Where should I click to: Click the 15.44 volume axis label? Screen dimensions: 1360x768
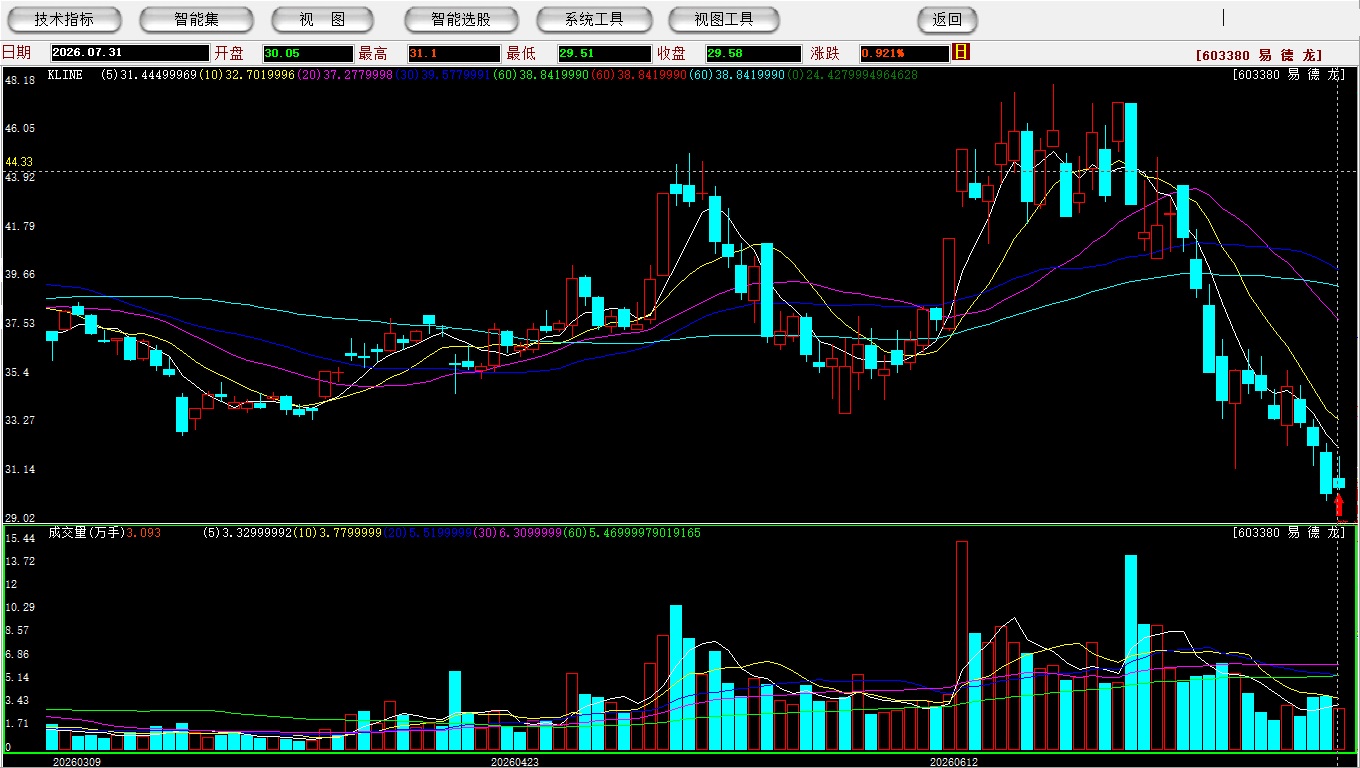click(19, 538)
